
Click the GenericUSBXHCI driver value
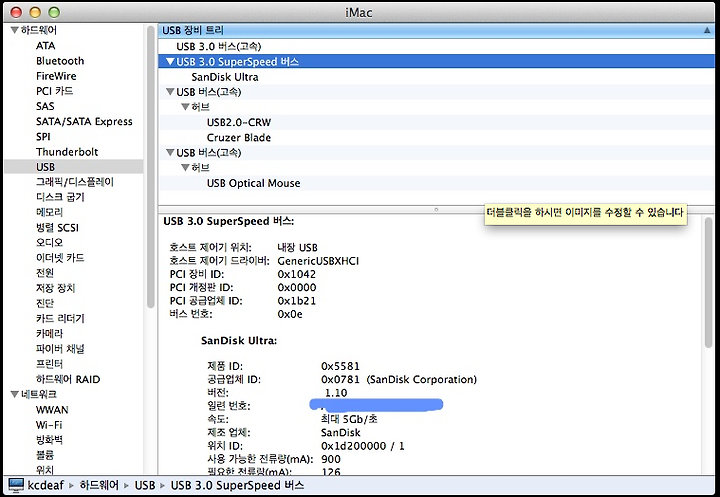318,261
